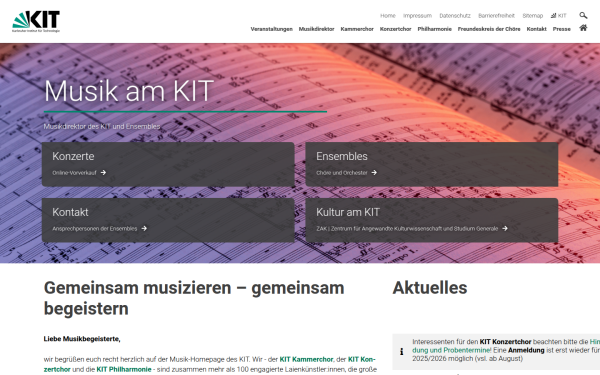
Task: Open the Kontakt card heading
Action: point(70,212)
